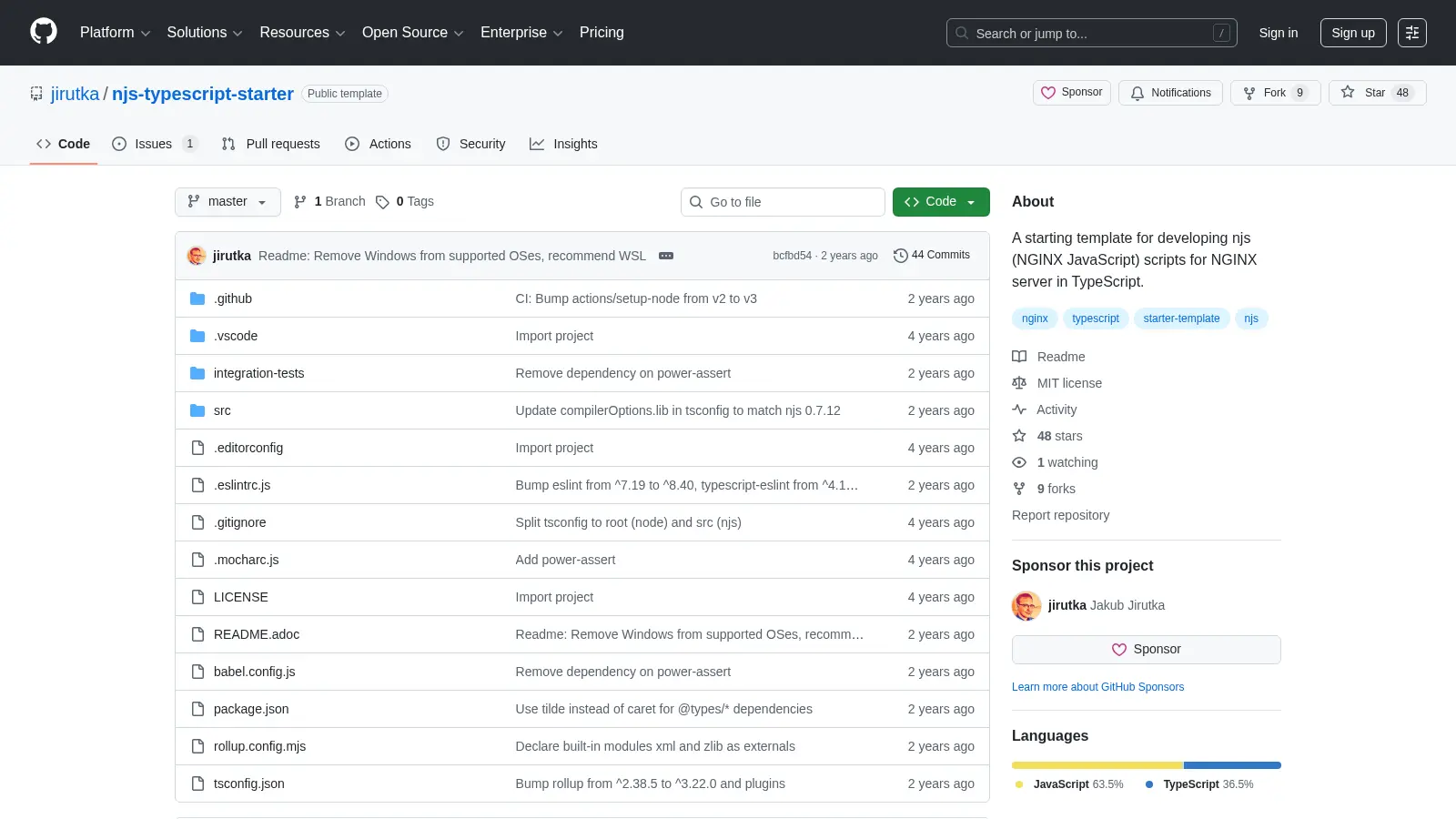The width and height of the screenshot is (1456, 819).
Task: Click the Notifications bell button
Action: click(x=1171, y=93)
